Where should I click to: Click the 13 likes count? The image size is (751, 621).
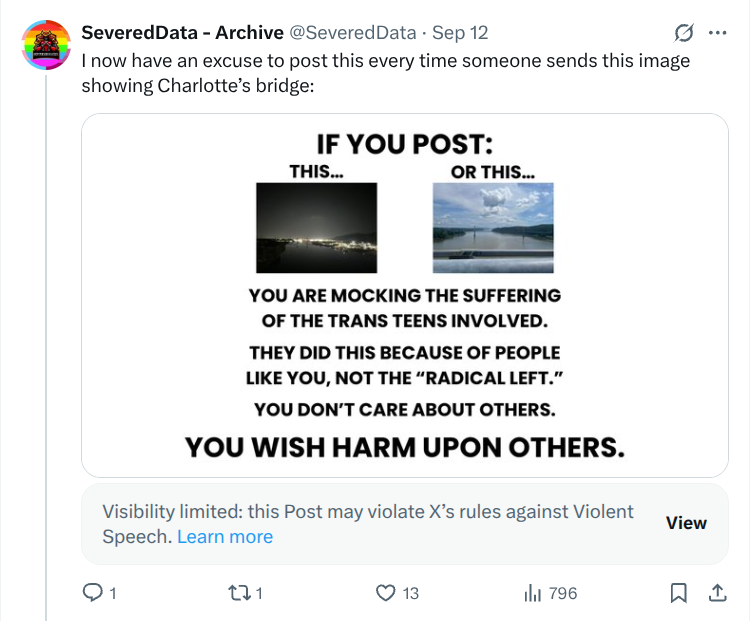[410, 593]
